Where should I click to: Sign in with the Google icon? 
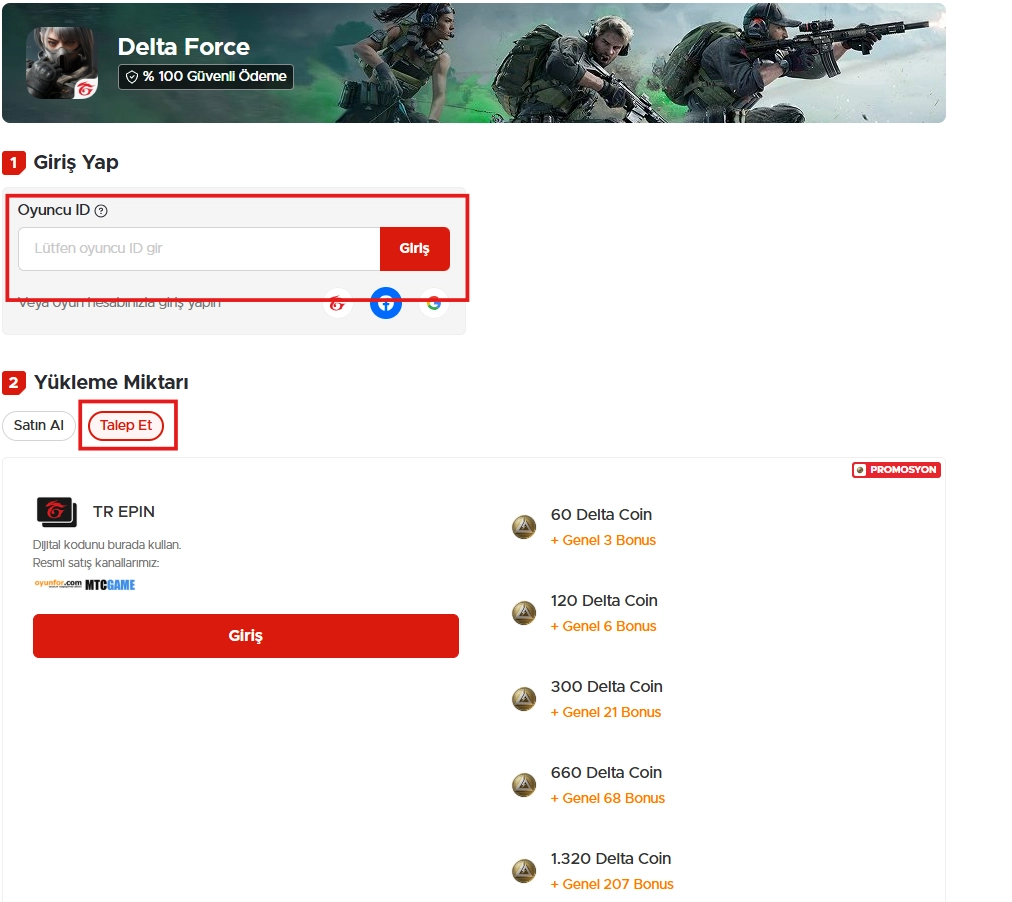pyautogui.click(x=434, y=303)
